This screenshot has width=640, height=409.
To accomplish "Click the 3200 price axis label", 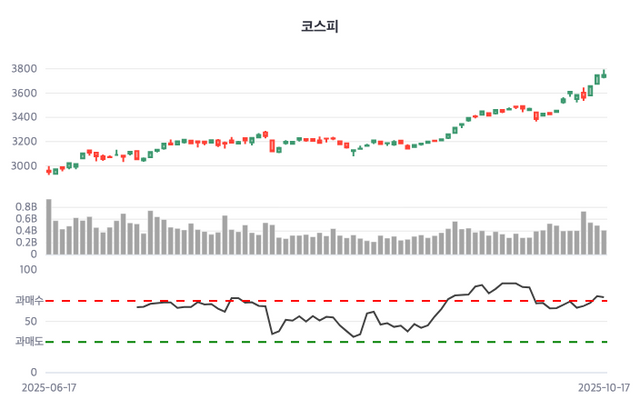I will (x=24, y=141).
